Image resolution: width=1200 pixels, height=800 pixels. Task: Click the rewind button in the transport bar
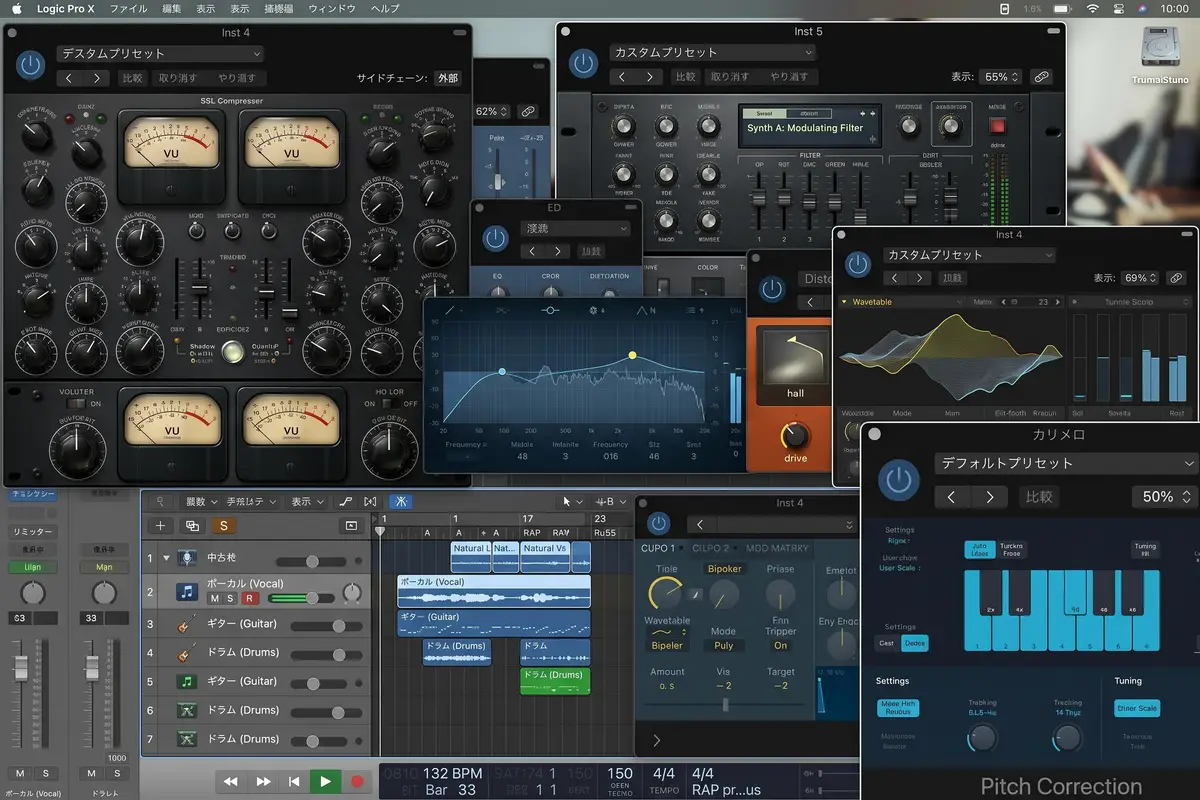(230, 782)
